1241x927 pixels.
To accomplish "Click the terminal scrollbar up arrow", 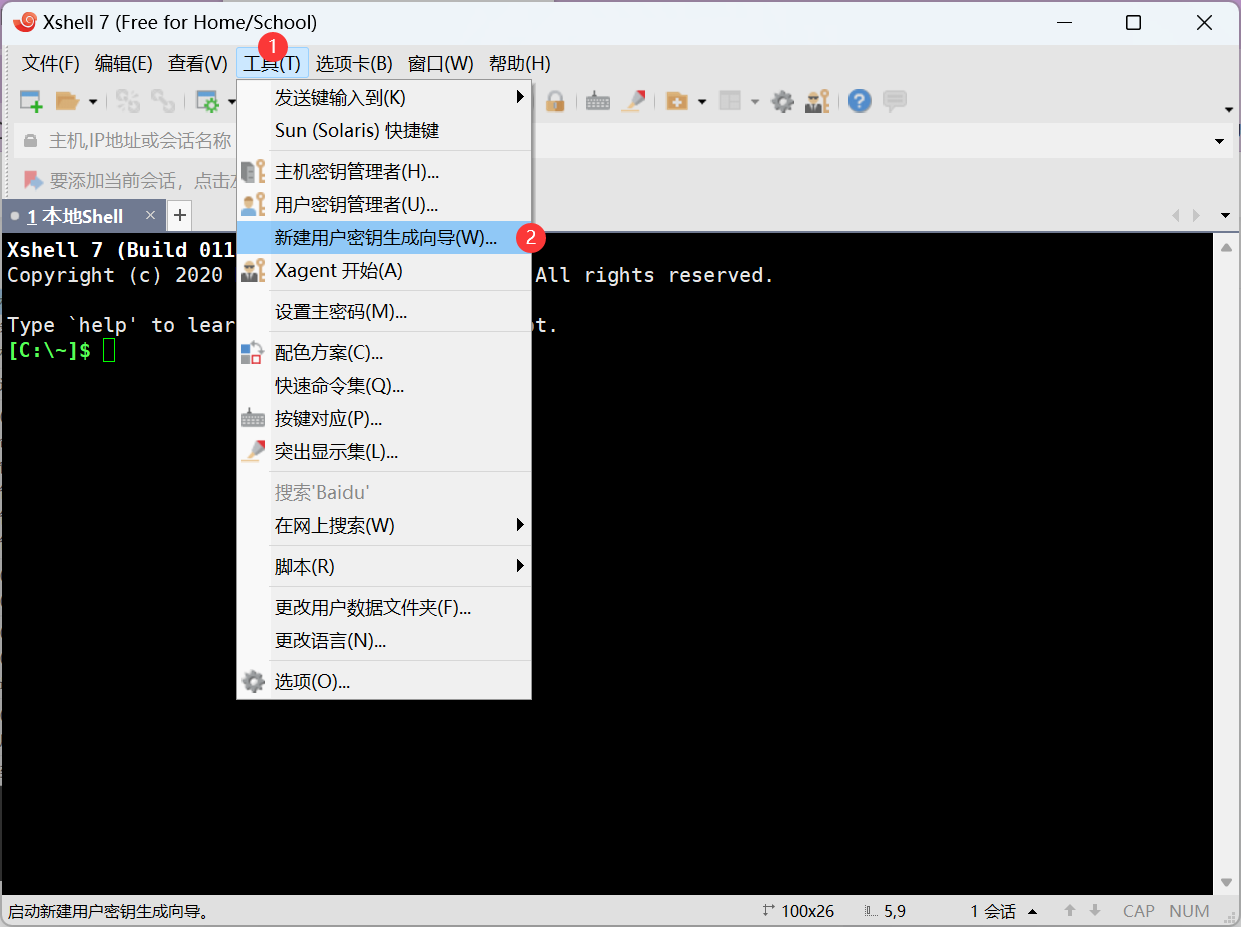I will [1228, 246].
